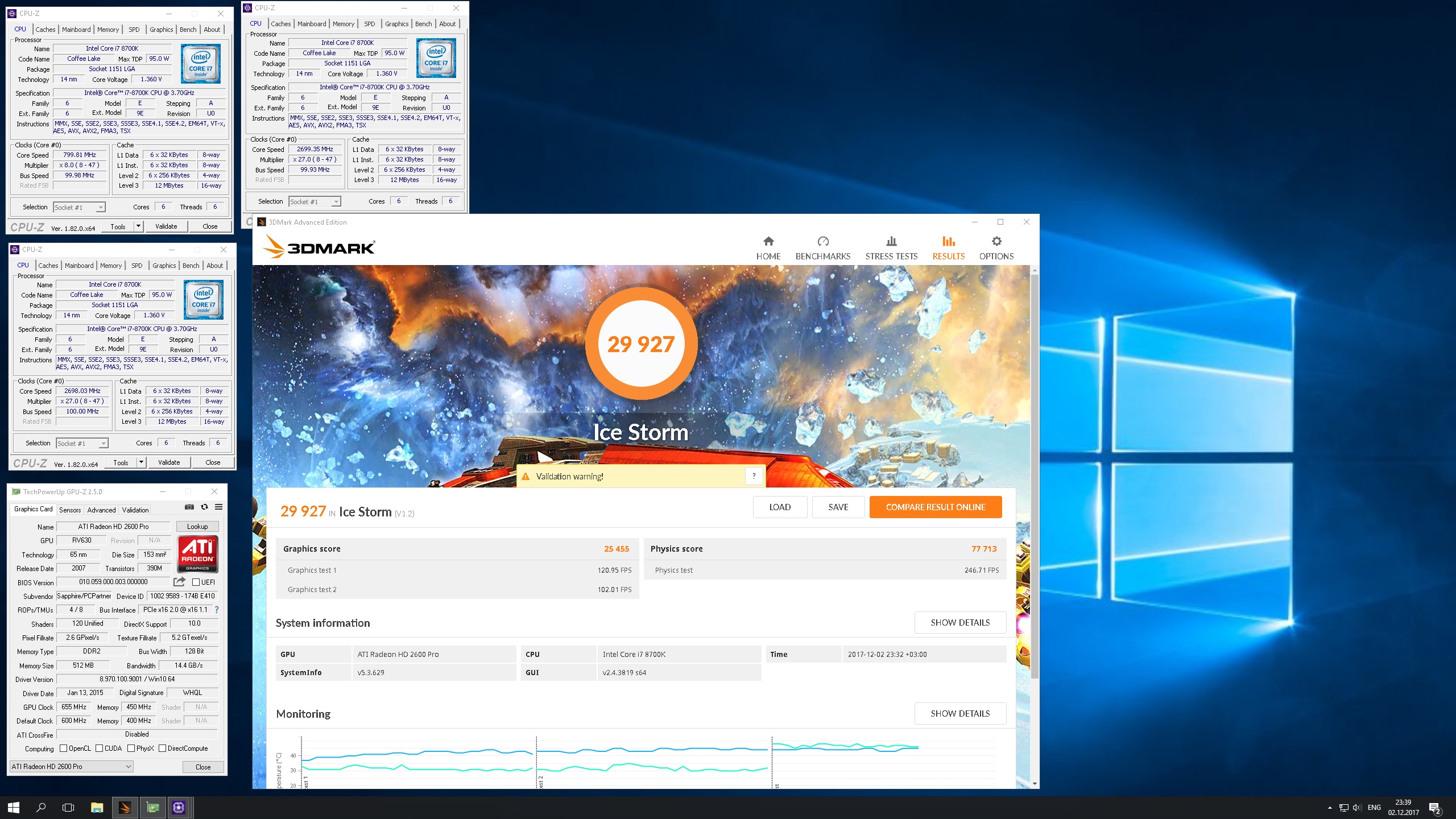1456x819 pixels.
Task: Show details for Monitoring
Action: tap(960, 714)
